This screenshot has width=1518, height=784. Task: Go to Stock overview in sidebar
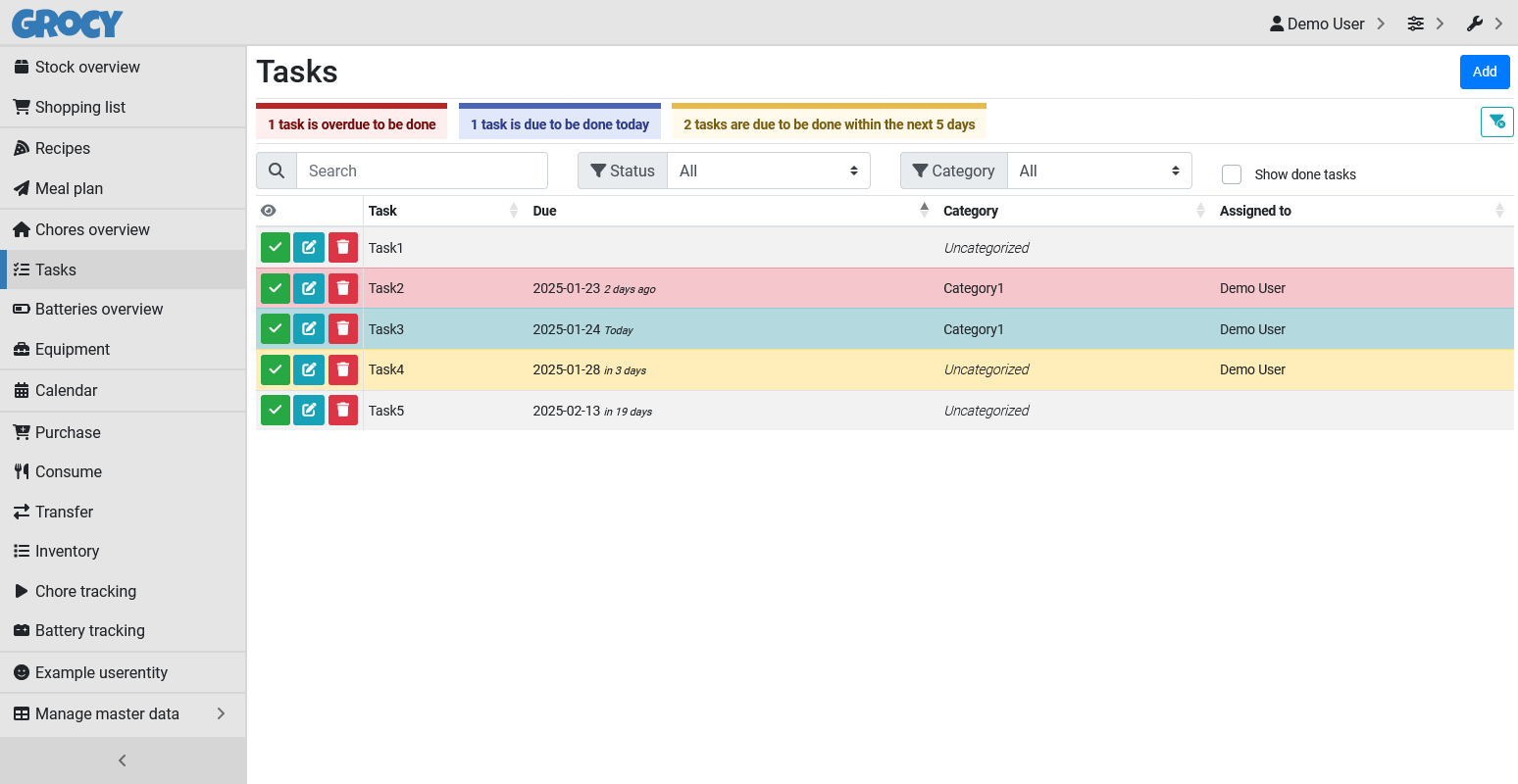pyautogui.click(x=87, y=67)
